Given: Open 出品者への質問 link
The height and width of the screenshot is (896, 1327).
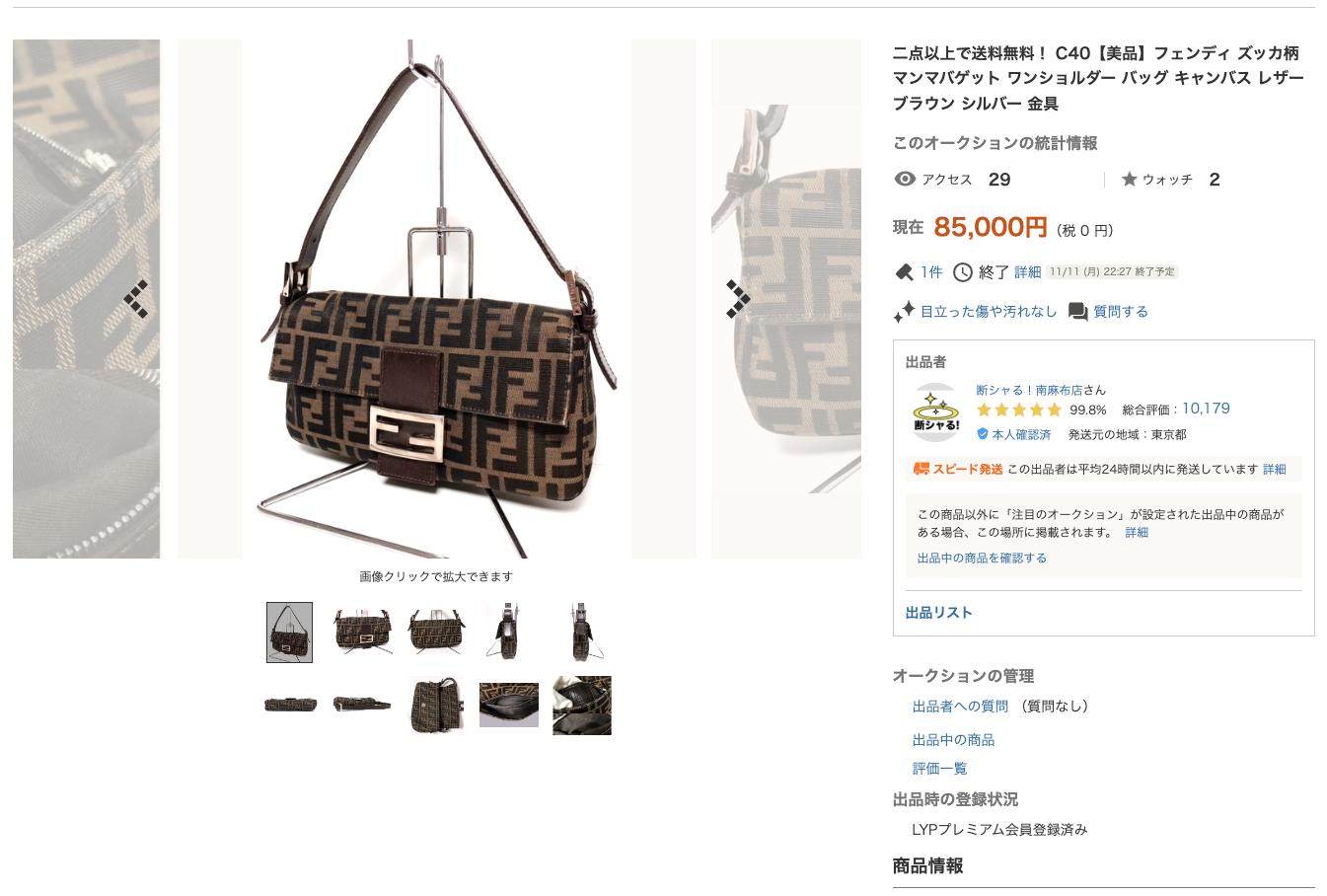Looking at the screenshot, I should (x=960, y=707).
